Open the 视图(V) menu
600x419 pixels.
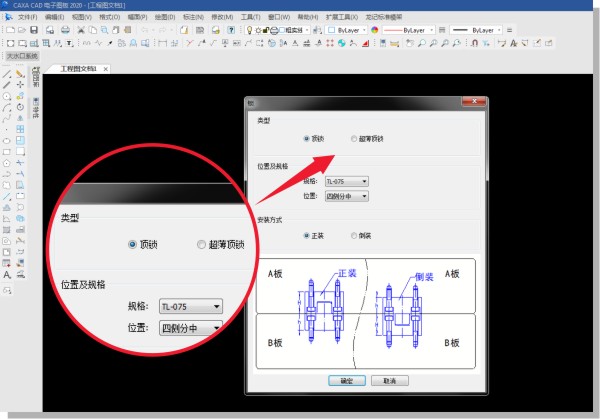[82, 17]
